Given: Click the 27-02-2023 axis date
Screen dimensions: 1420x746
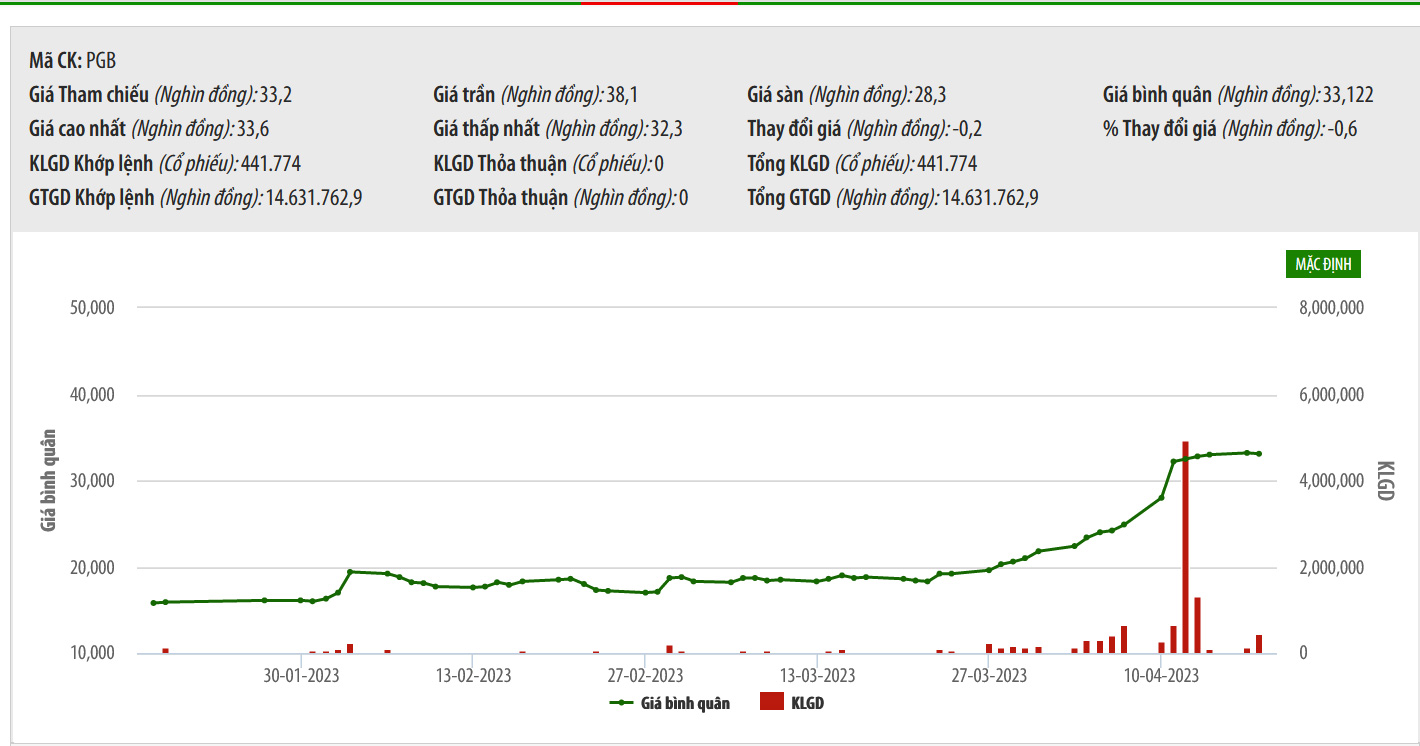Looking at the screenshot, I should (x=645, y=676).
